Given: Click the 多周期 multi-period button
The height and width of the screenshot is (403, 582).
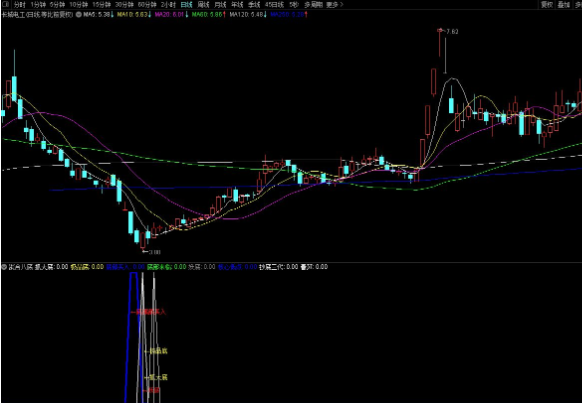Looking at the screenshot, I should tap(313, 5).
